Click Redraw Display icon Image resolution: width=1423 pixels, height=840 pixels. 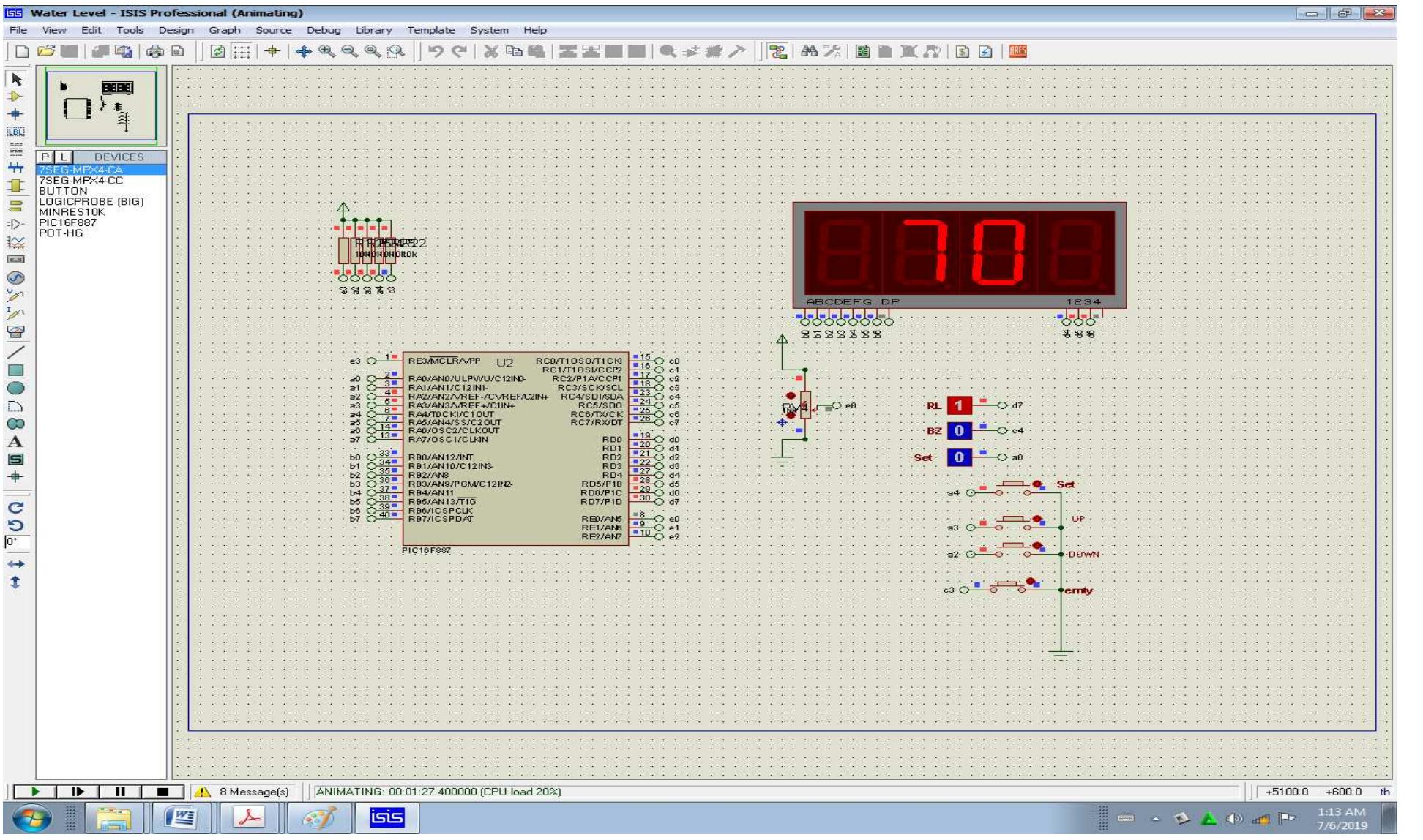[217, 51]
